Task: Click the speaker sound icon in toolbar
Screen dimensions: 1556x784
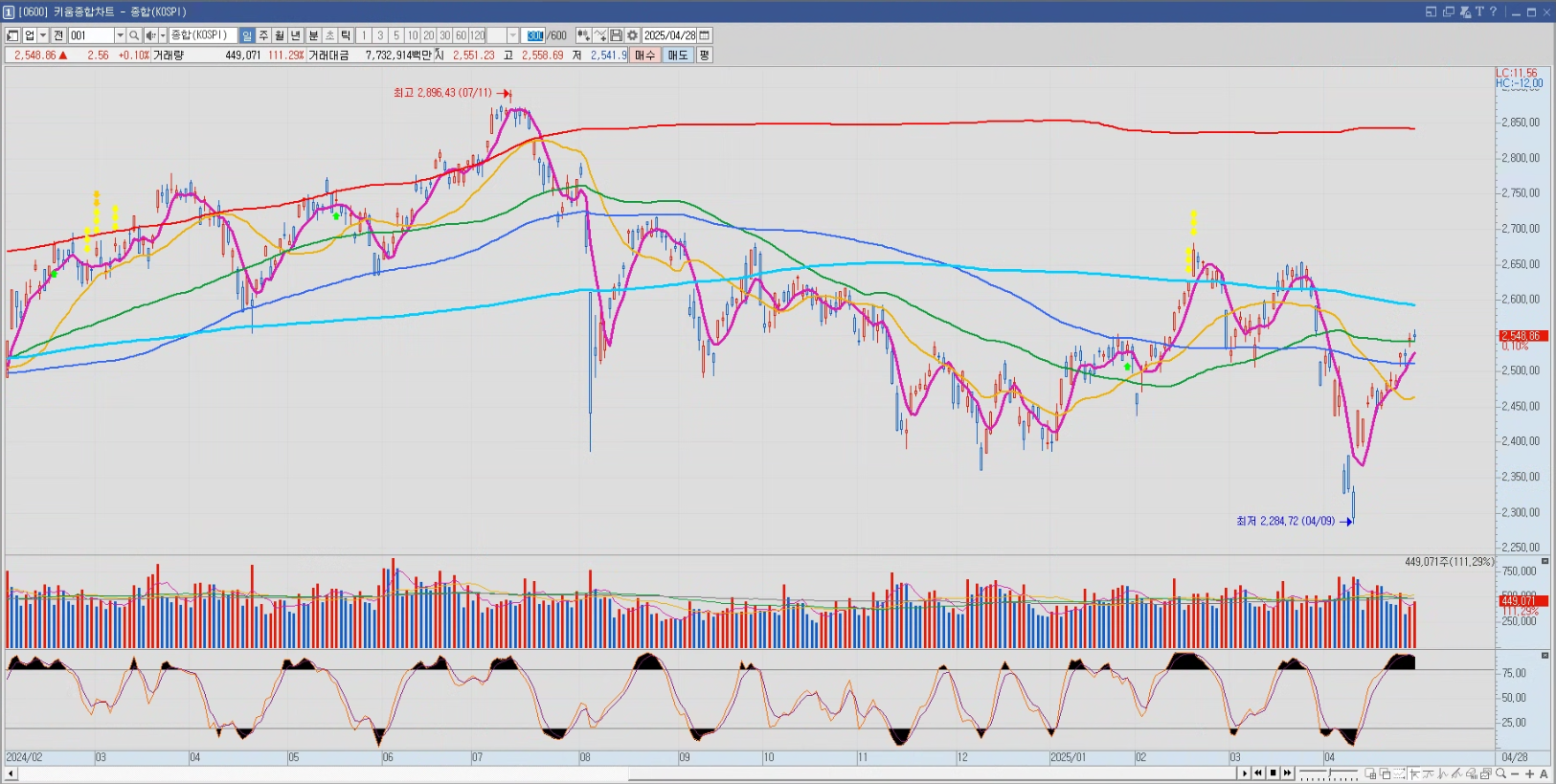Action: tap(150, 35)
